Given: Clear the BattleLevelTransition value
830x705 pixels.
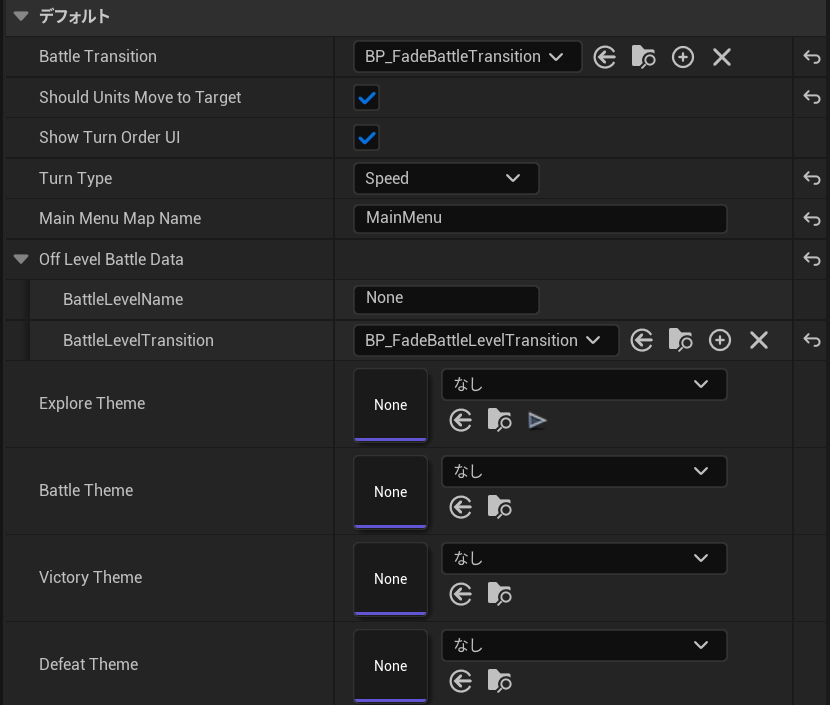Looking at the screenshot, I should click(759, 340).
